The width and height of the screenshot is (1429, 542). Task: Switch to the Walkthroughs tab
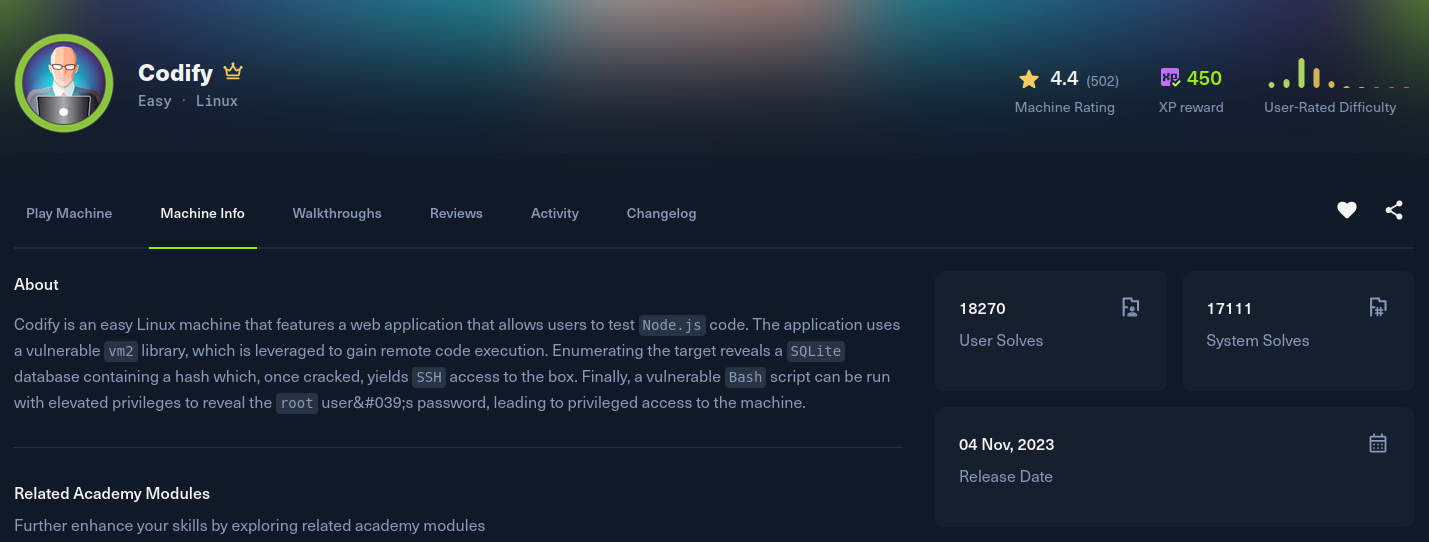pos(337,213)
